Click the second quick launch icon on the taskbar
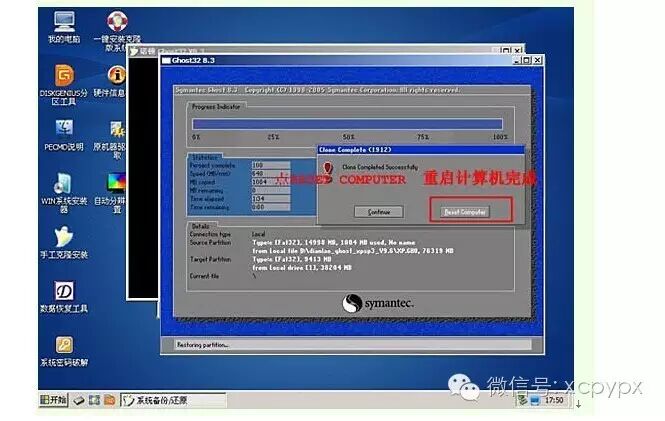The height and width of the screenshot is (421, 665). tap(94, 400)
